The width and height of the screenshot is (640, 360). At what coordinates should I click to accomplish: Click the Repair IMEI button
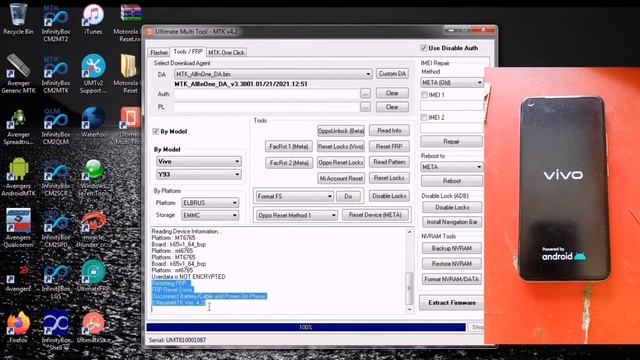point(451,141)
